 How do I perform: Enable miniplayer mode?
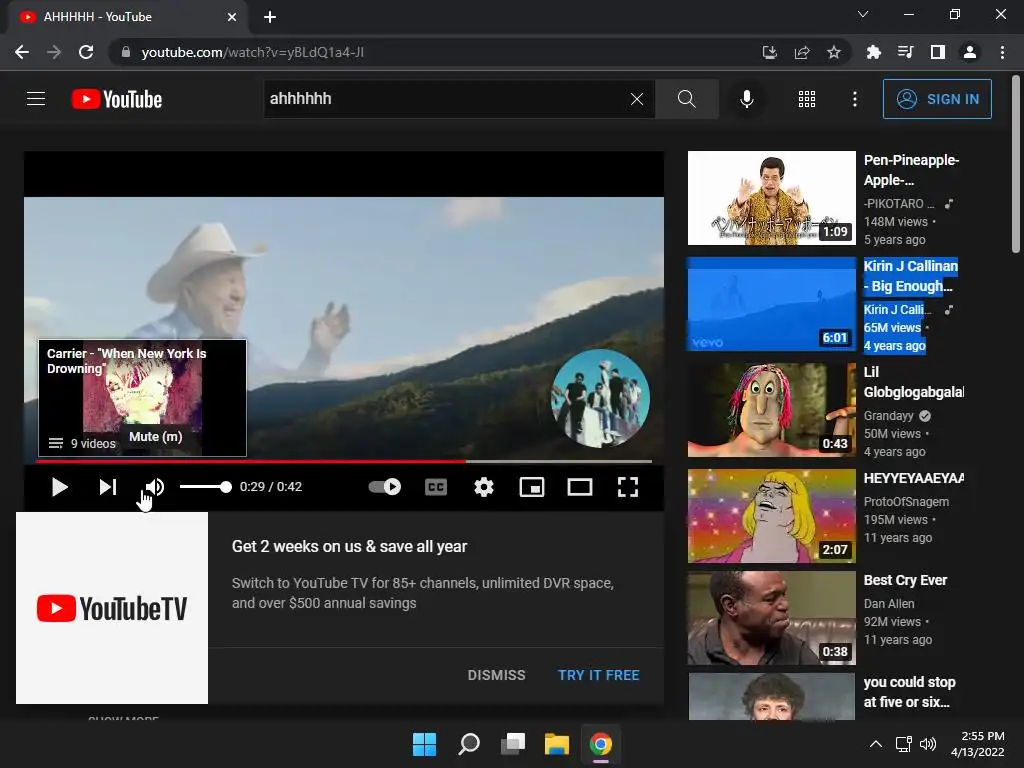click(x=532, y=487)
